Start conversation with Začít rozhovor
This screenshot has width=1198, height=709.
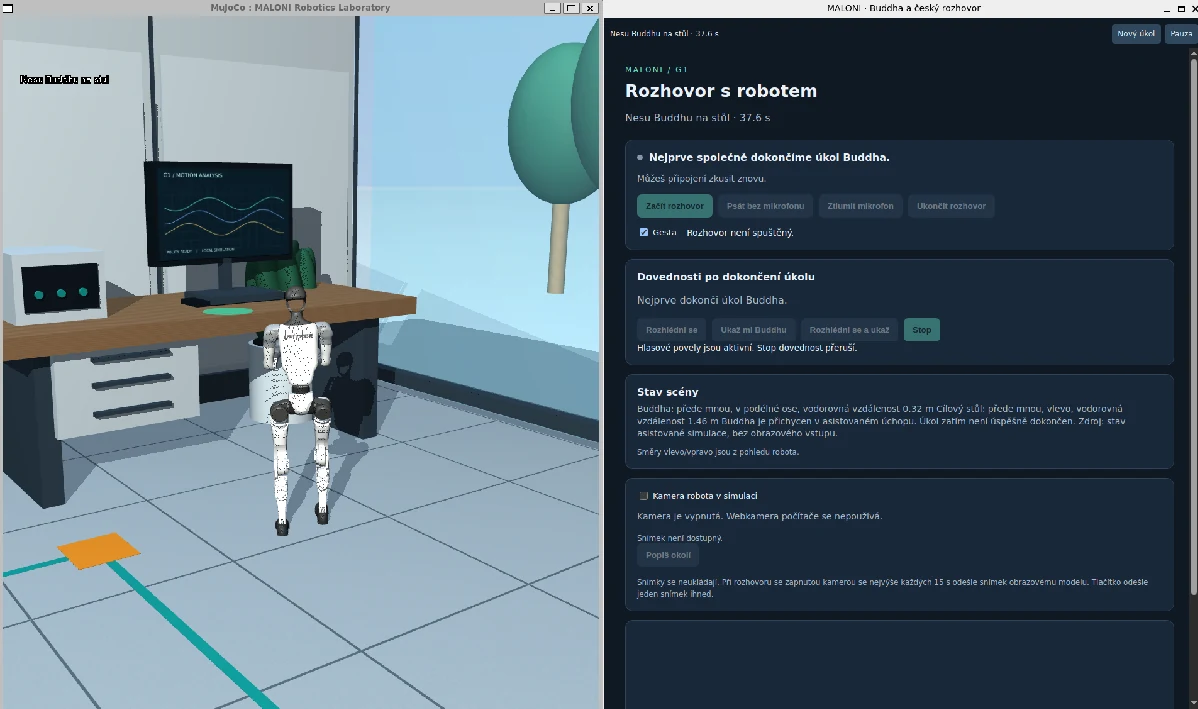(x=675, y=206)
